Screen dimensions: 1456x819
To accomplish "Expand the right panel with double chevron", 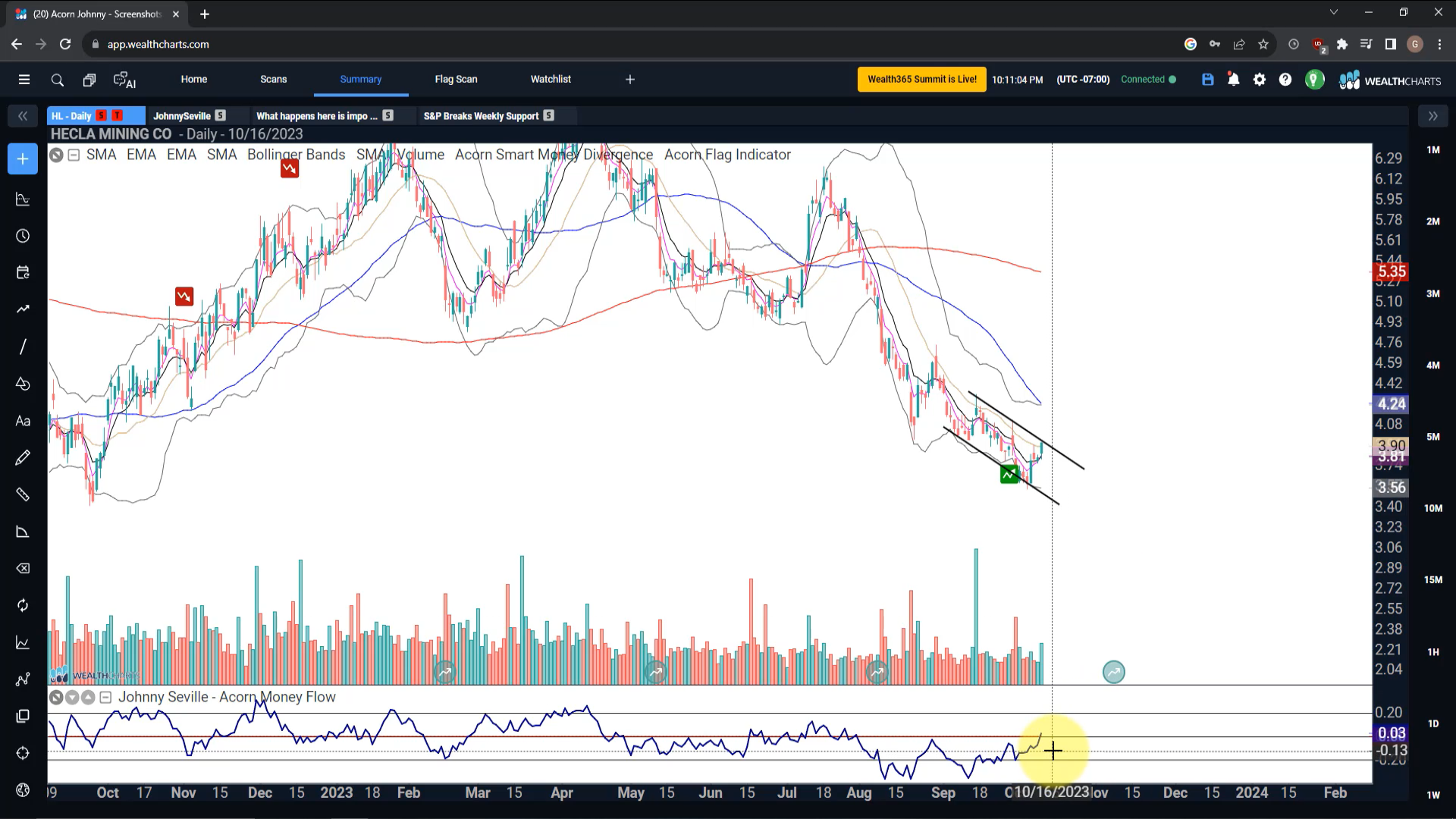I will (x=1432, y=116).
